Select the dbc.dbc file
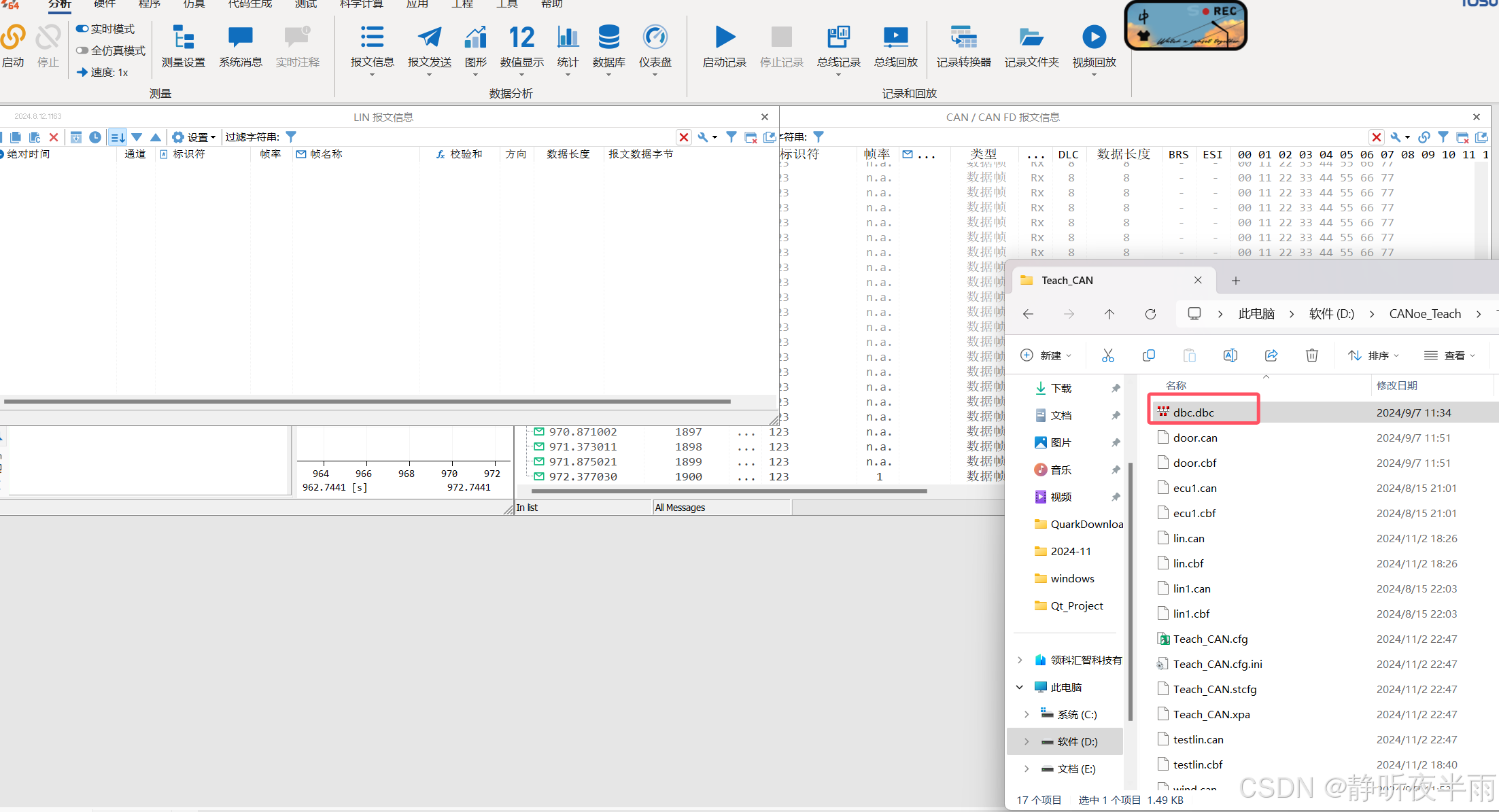The width and height of the screenshot is (1499, 812). 1193,412
